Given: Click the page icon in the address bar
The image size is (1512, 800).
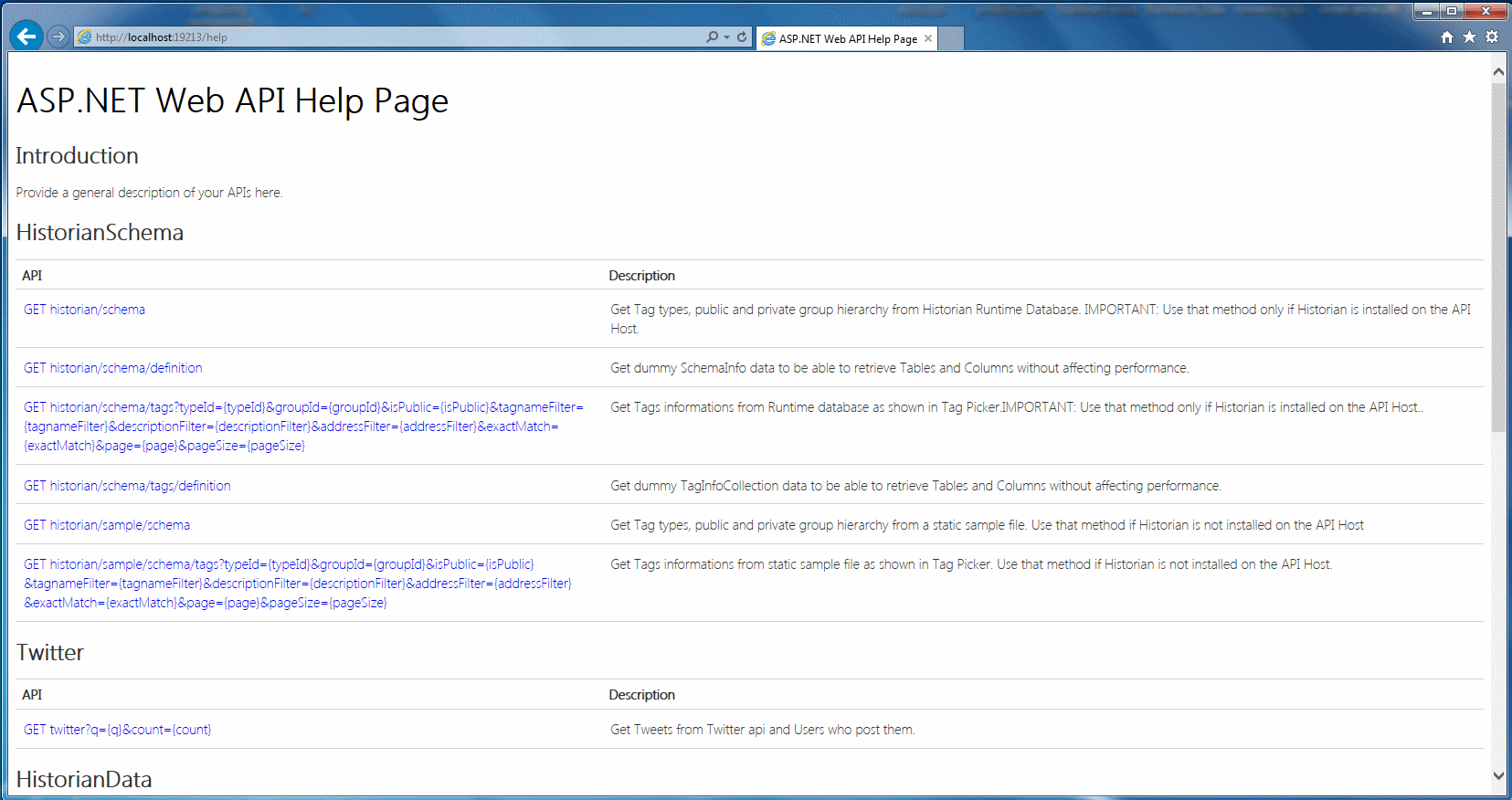Looking at the screenshot, I should [x=84, y=37].
